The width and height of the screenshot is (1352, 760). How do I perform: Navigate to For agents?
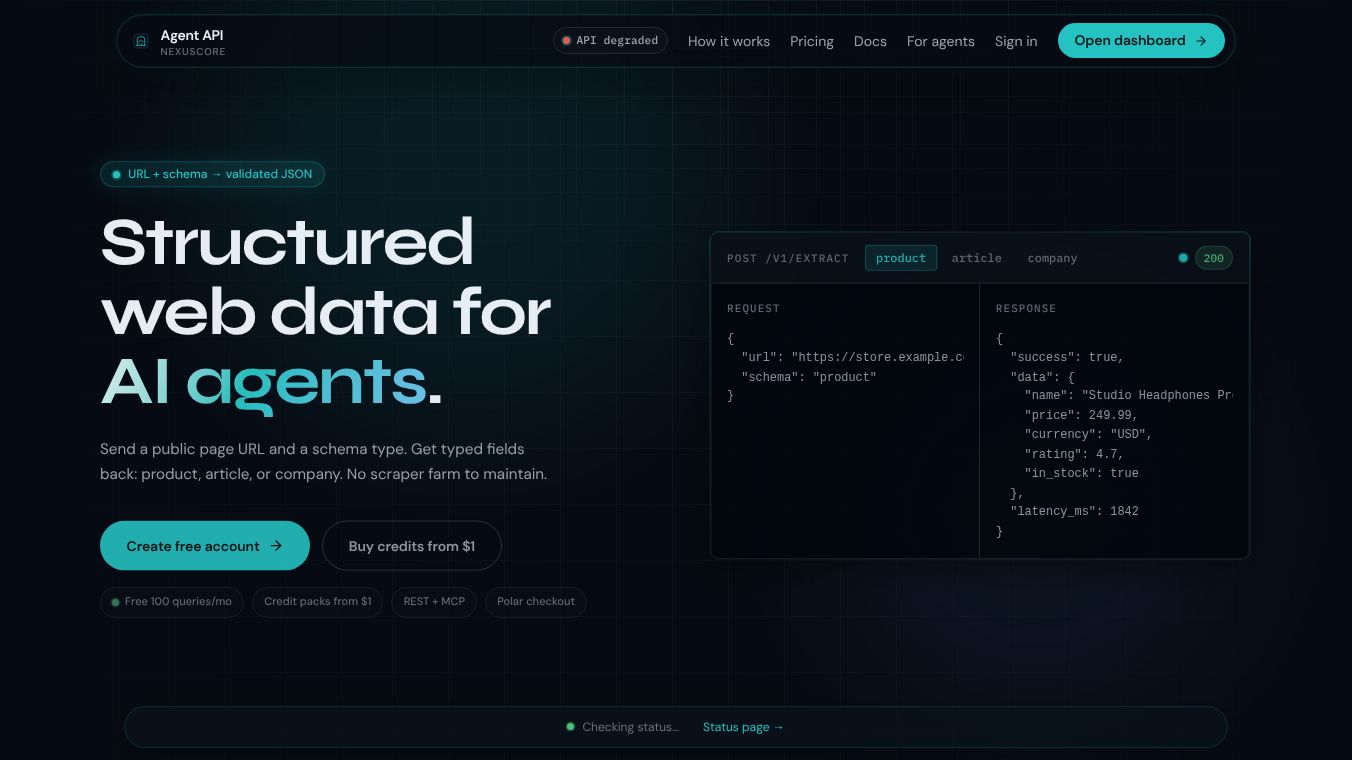point(941,41)
